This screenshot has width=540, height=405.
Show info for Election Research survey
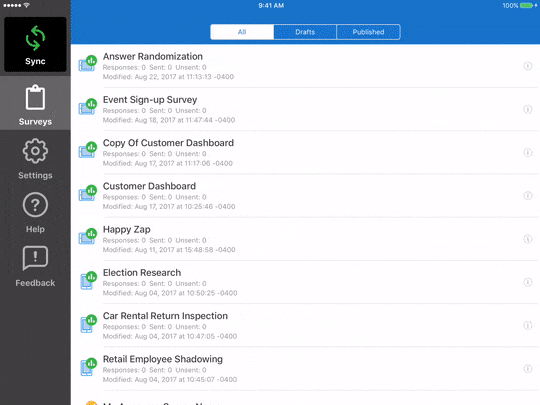pos(528,282)
